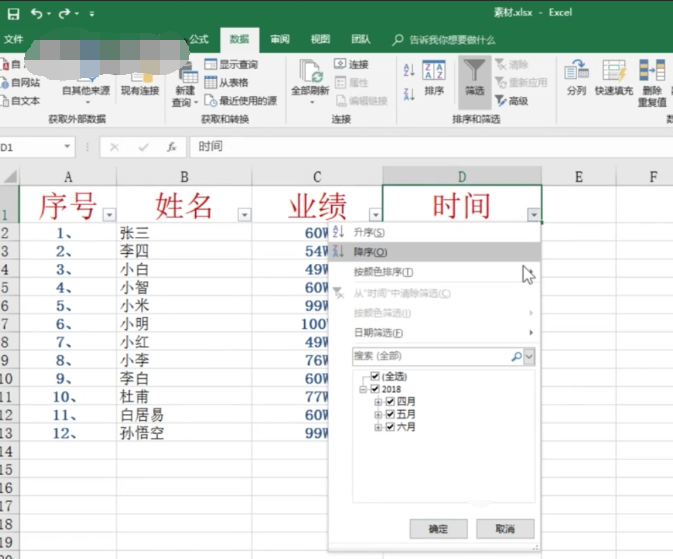Select Sort Descending (降序) menu item
This screenshot has height=559, width=673.
coord(370,251)
